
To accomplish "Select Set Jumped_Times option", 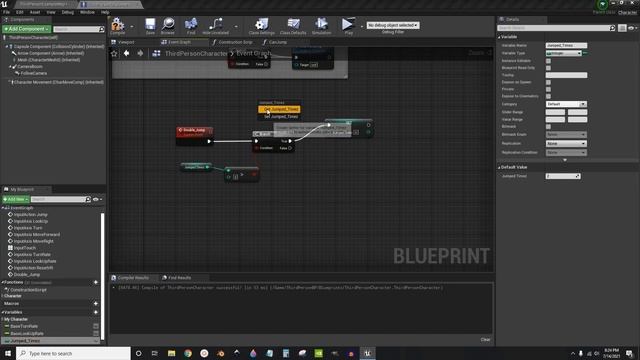I will [x=280, y=117].
